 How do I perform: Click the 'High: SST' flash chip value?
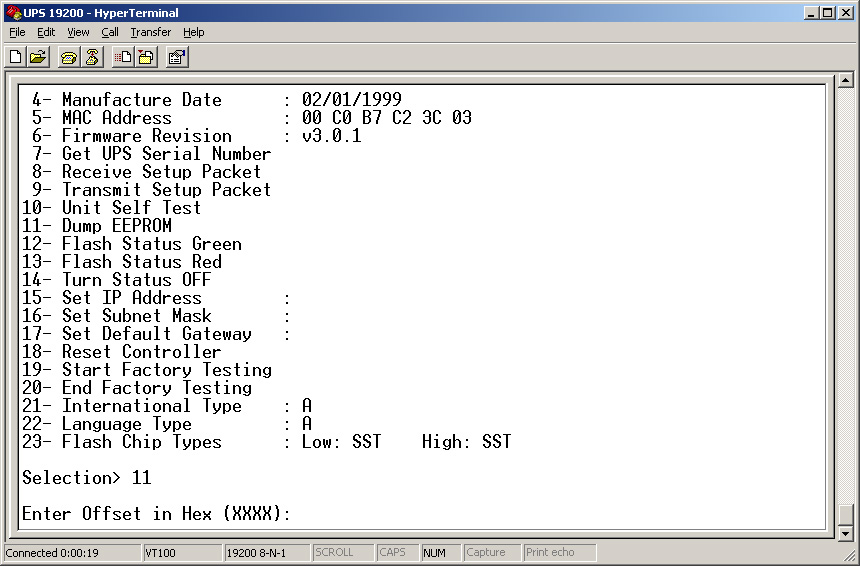coord(467,442)
